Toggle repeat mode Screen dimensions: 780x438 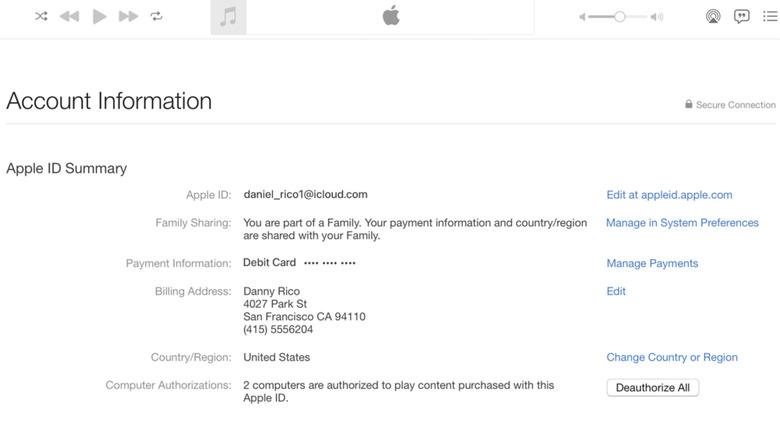(x=157, y=17)
